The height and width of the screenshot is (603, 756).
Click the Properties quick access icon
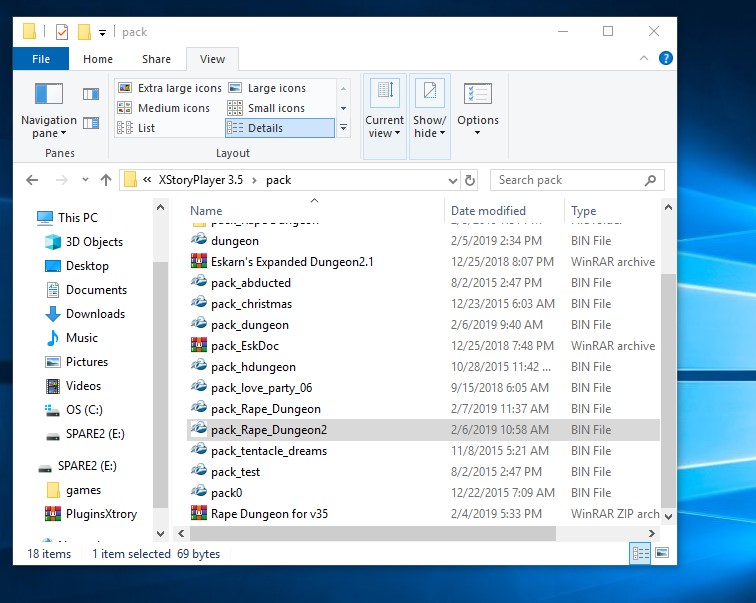click(x=62, y=32)
